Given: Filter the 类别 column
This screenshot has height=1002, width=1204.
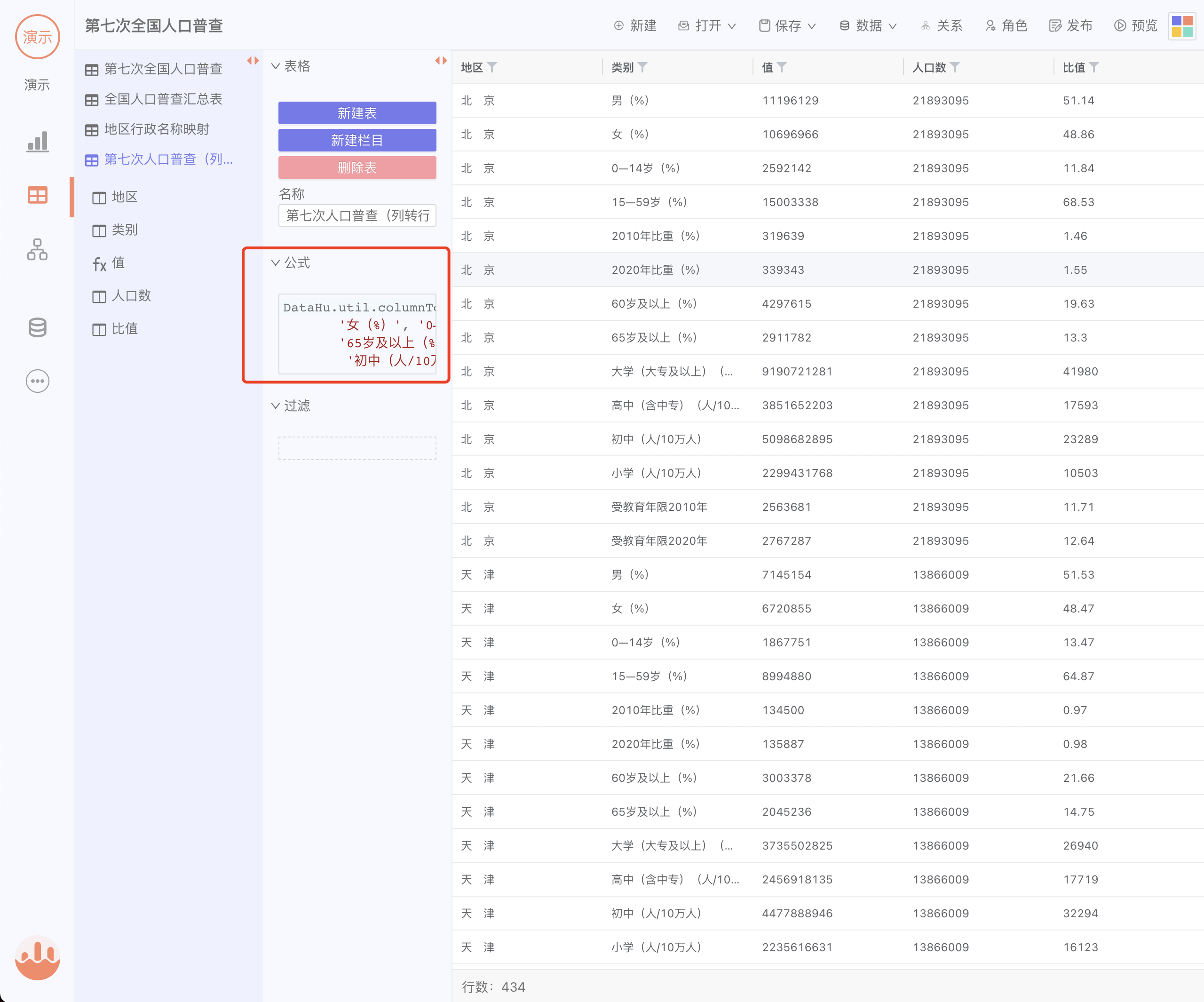Looking at the screenshot, I should click(x=642, y=68).
